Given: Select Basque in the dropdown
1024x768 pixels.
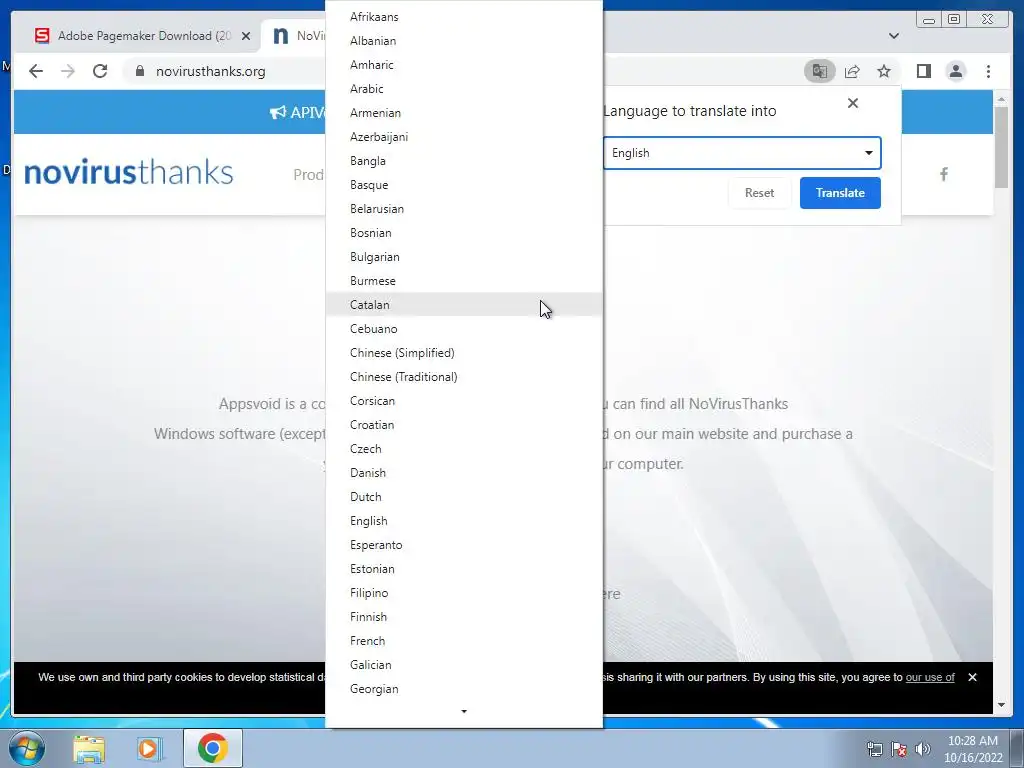Looking at the screenshot, I should pyautogui.click(x=464, y=185).
